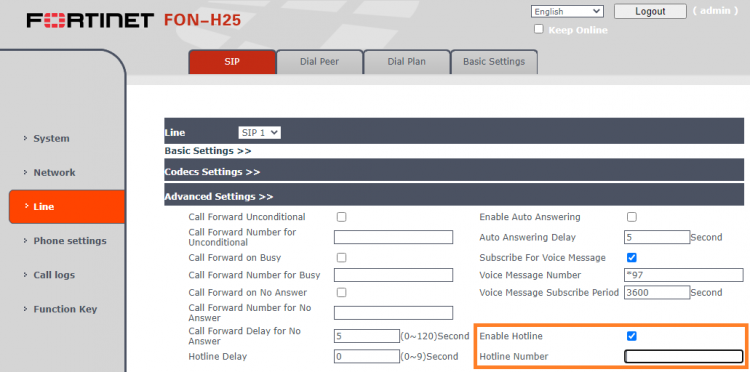
Task: Enable Call Forward on No Answer checkbox
Action: pyautogui.click(x=342, y=292)
